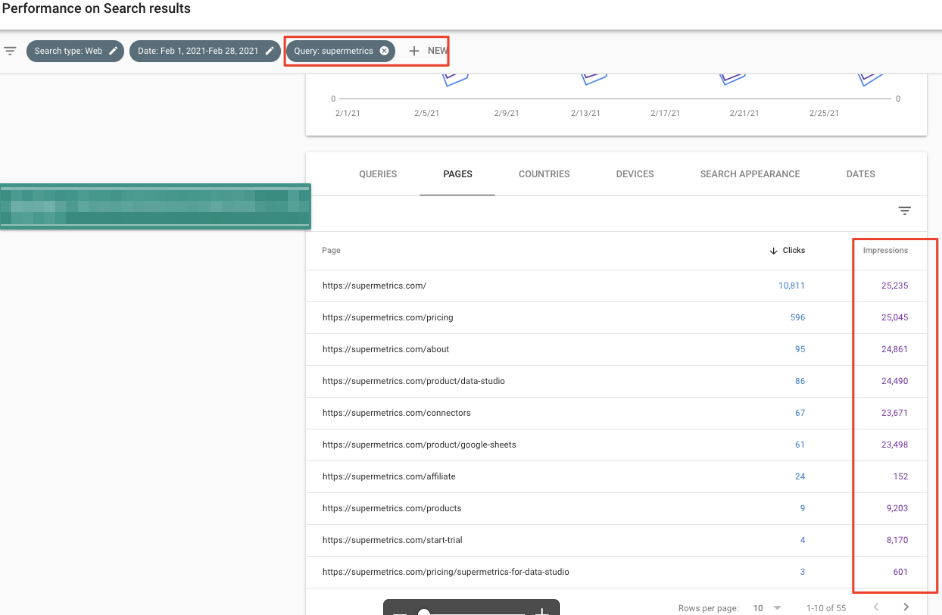942x615 pixels.
Task: Switch to Search Appearance tab
Action: point(750,174)
